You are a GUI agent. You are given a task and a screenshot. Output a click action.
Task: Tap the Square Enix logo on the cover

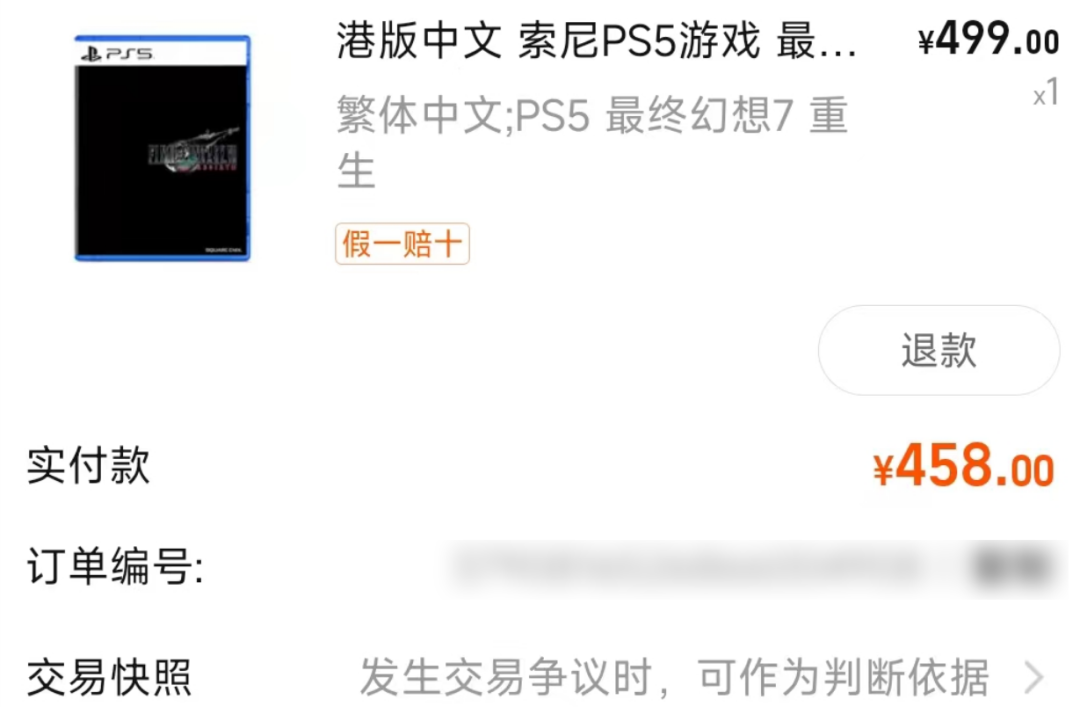(x=223, y=249)
